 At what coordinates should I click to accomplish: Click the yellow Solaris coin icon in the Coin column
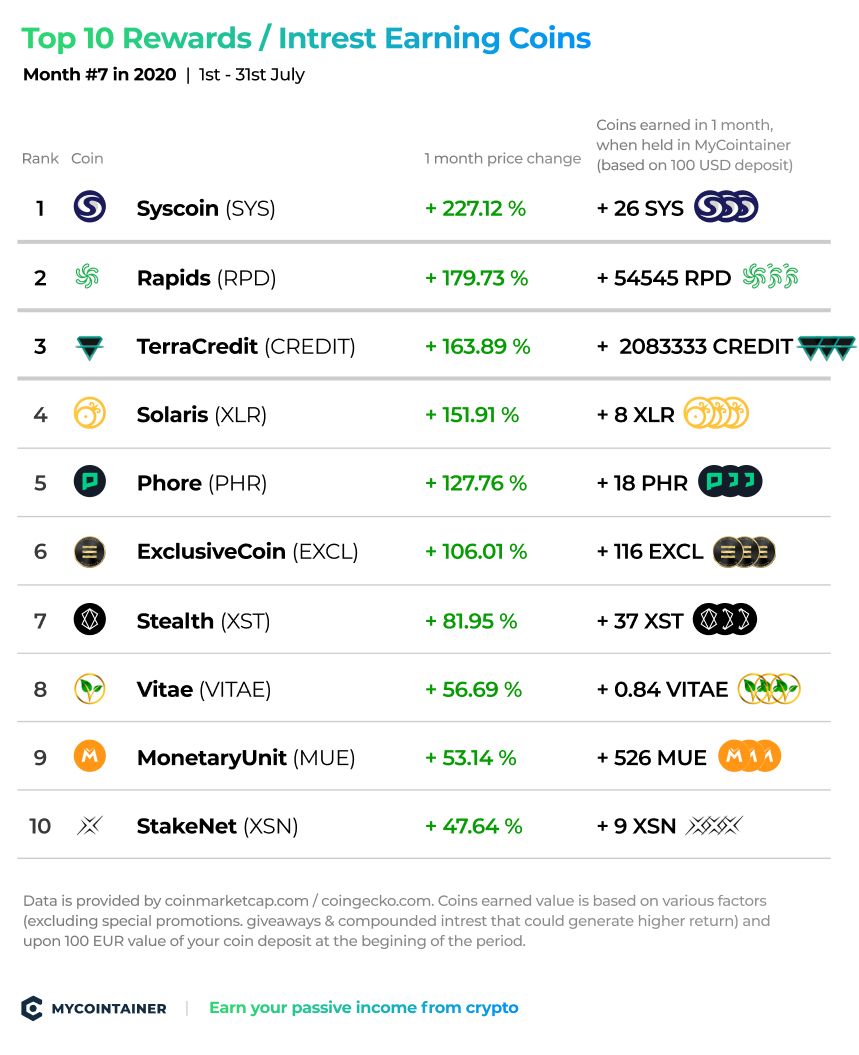tap(89, 413)
